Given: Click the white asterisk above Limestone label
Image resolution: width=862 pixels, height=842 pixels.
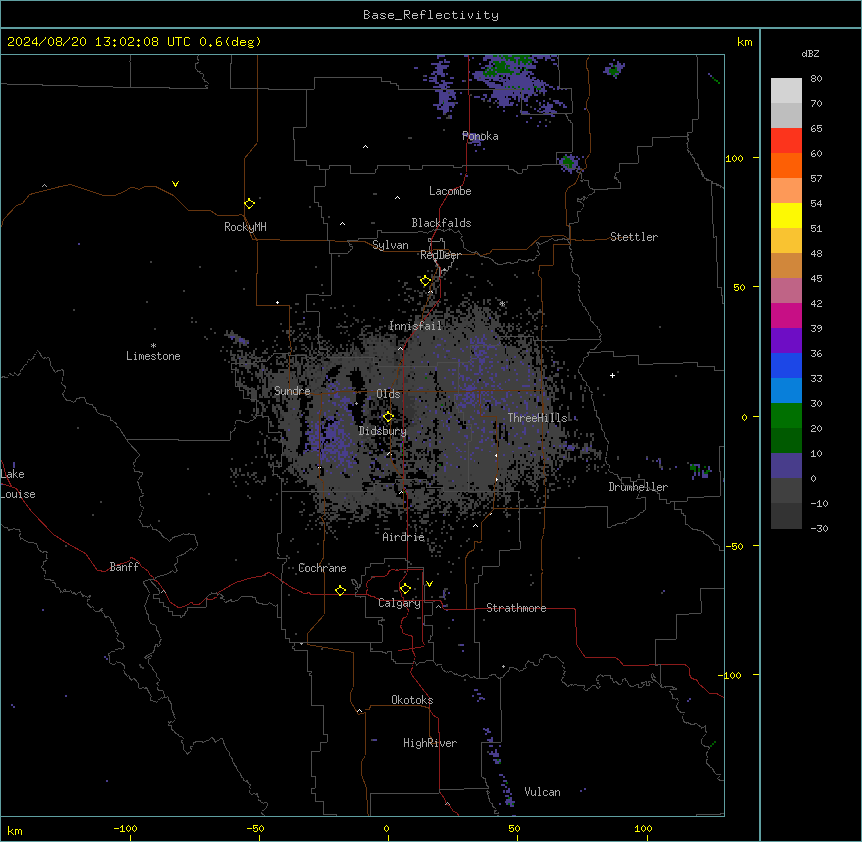Looking at the screenshot, I should click(153, 346).
